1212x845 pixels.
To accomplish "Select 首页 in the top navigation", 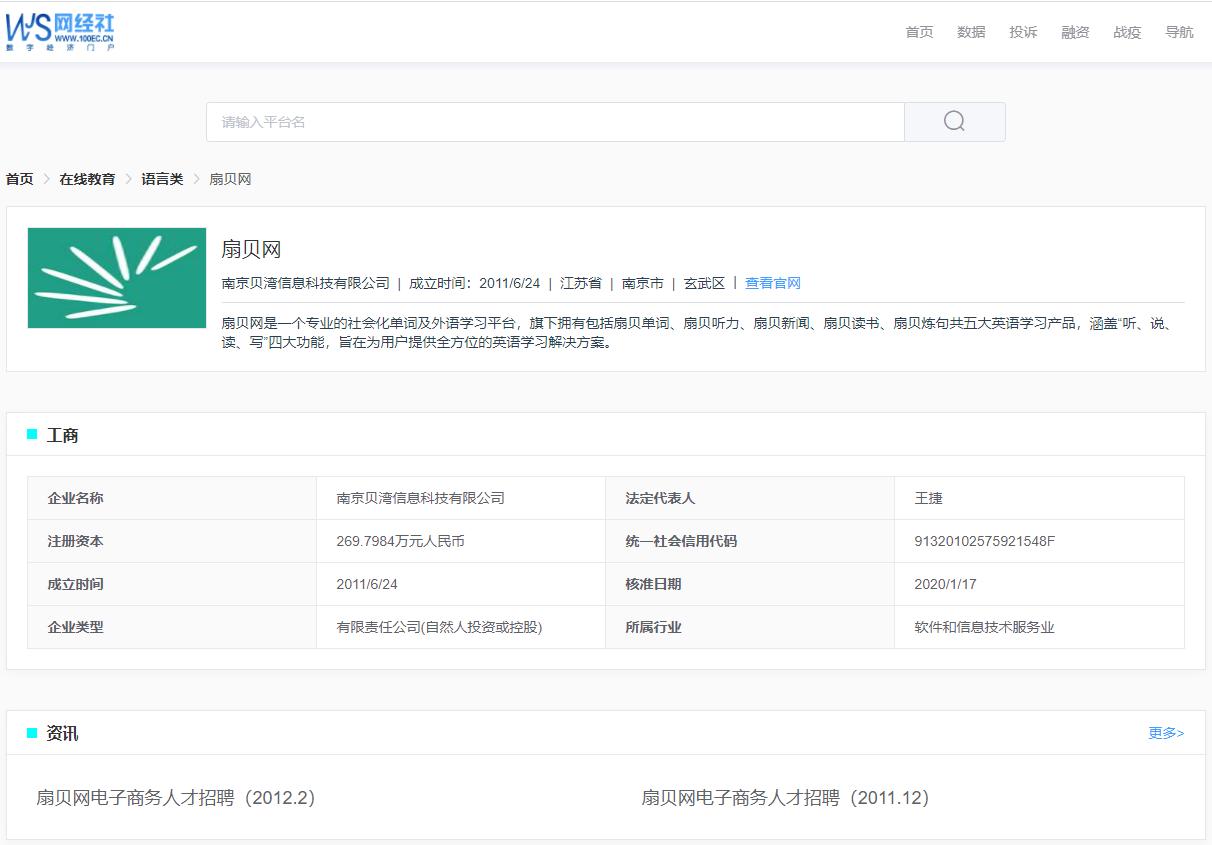I will [x=918, y=31].
